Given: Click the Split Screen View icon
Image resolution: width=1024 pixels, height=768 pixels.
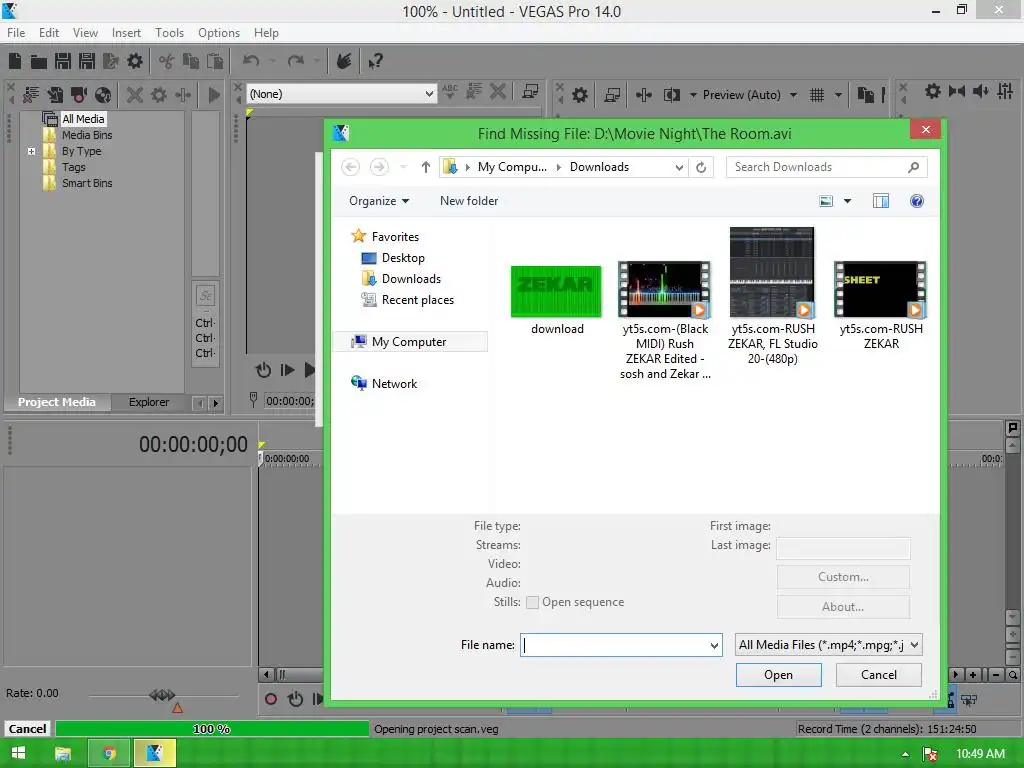Looking at the screenshot, I should click(672, 95).
